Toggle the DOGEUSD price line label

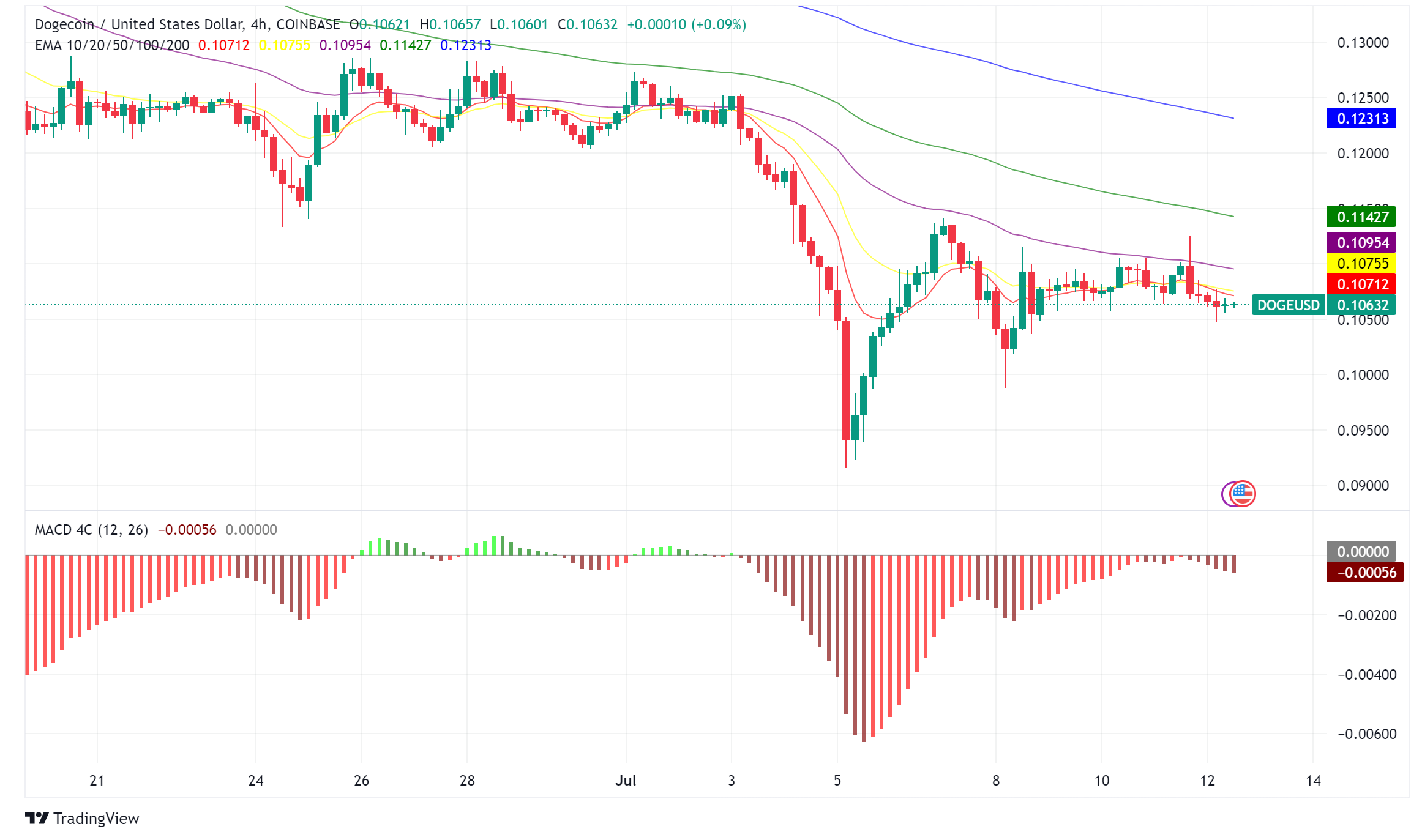(x=1288, y=305)
